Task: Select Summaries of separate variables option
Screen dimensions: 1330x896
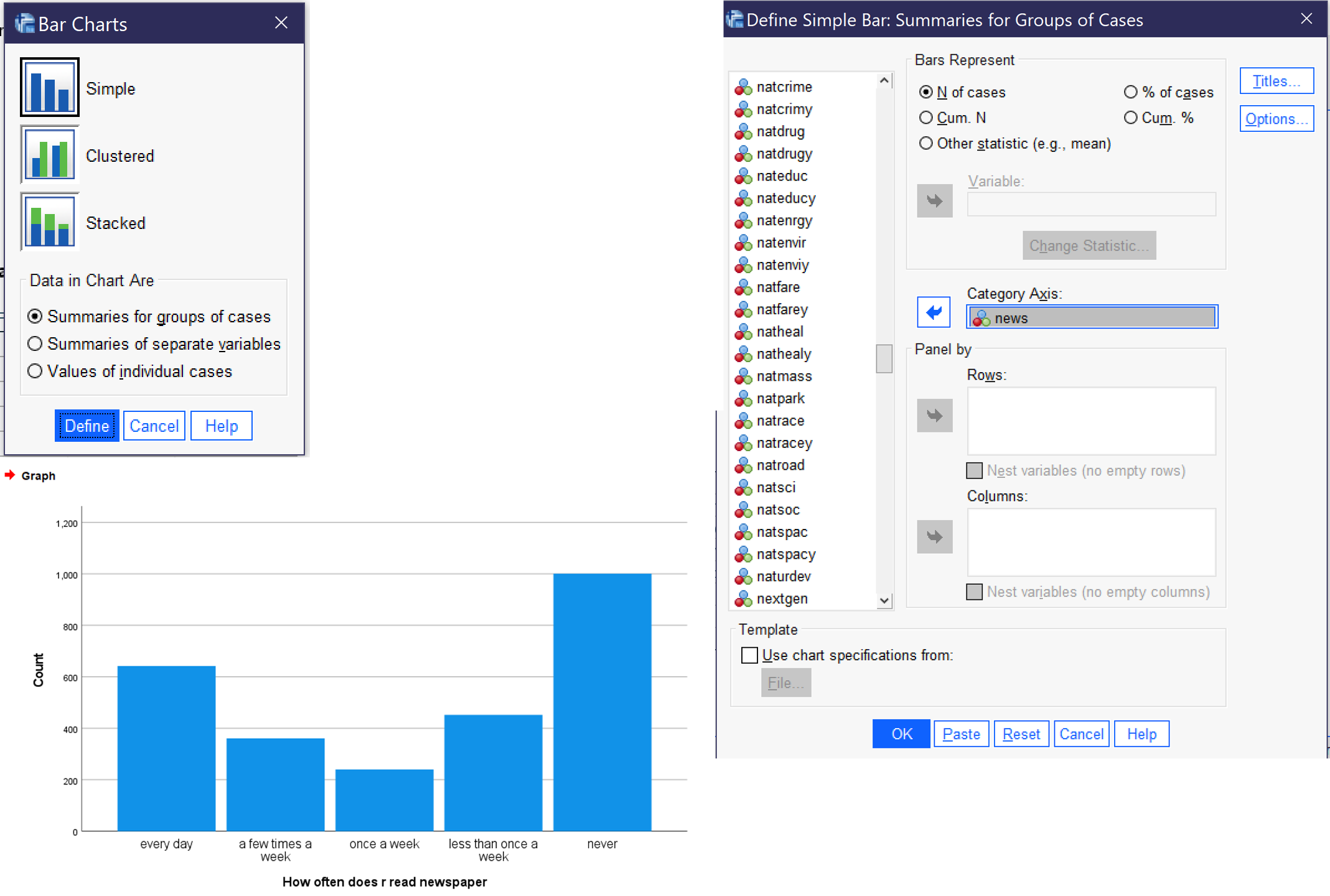Action: pyautogui.click(x=35, y=343)
